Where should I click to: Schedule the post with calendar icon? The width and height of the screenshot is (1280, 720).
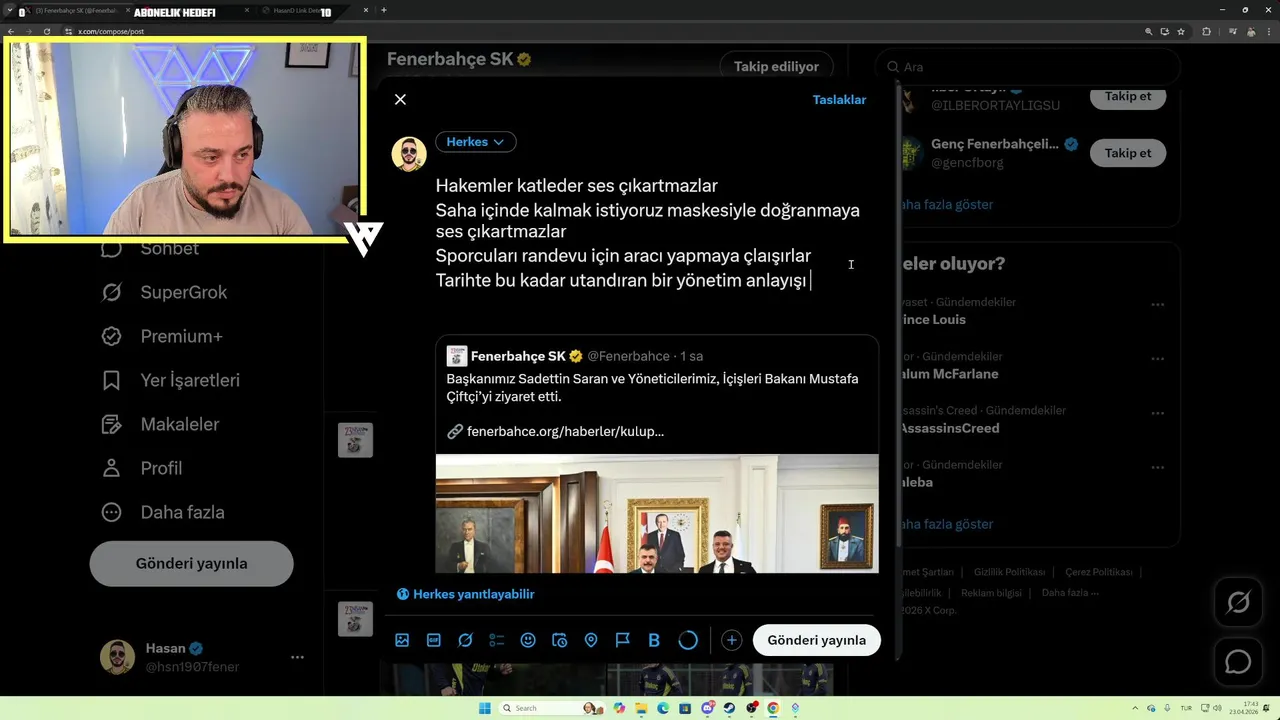click(x=560, y=640)
